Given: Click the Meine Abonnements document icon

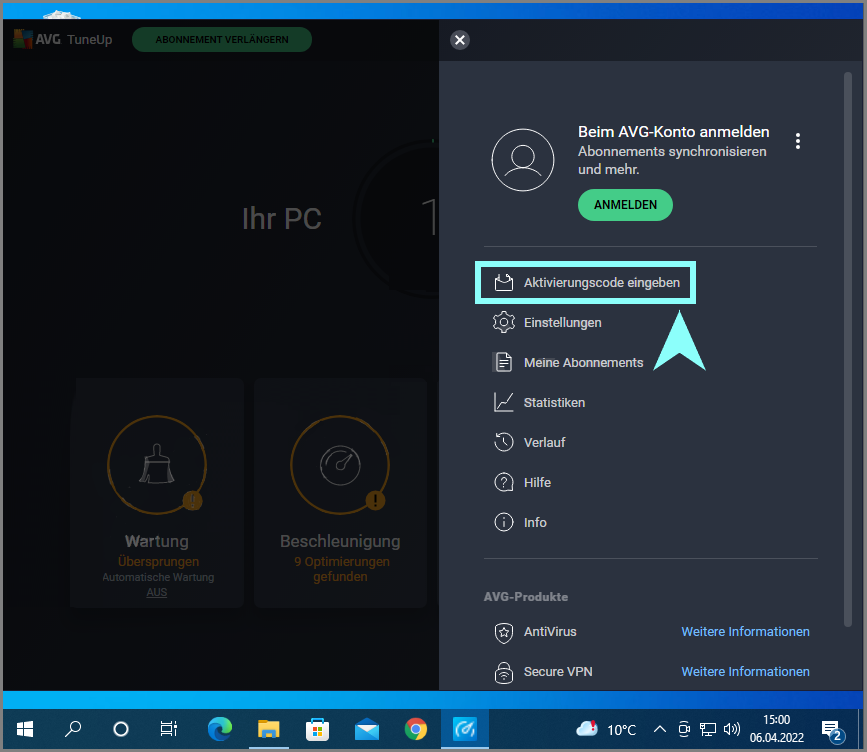Looking at the screenshot, I should [503, 363].
